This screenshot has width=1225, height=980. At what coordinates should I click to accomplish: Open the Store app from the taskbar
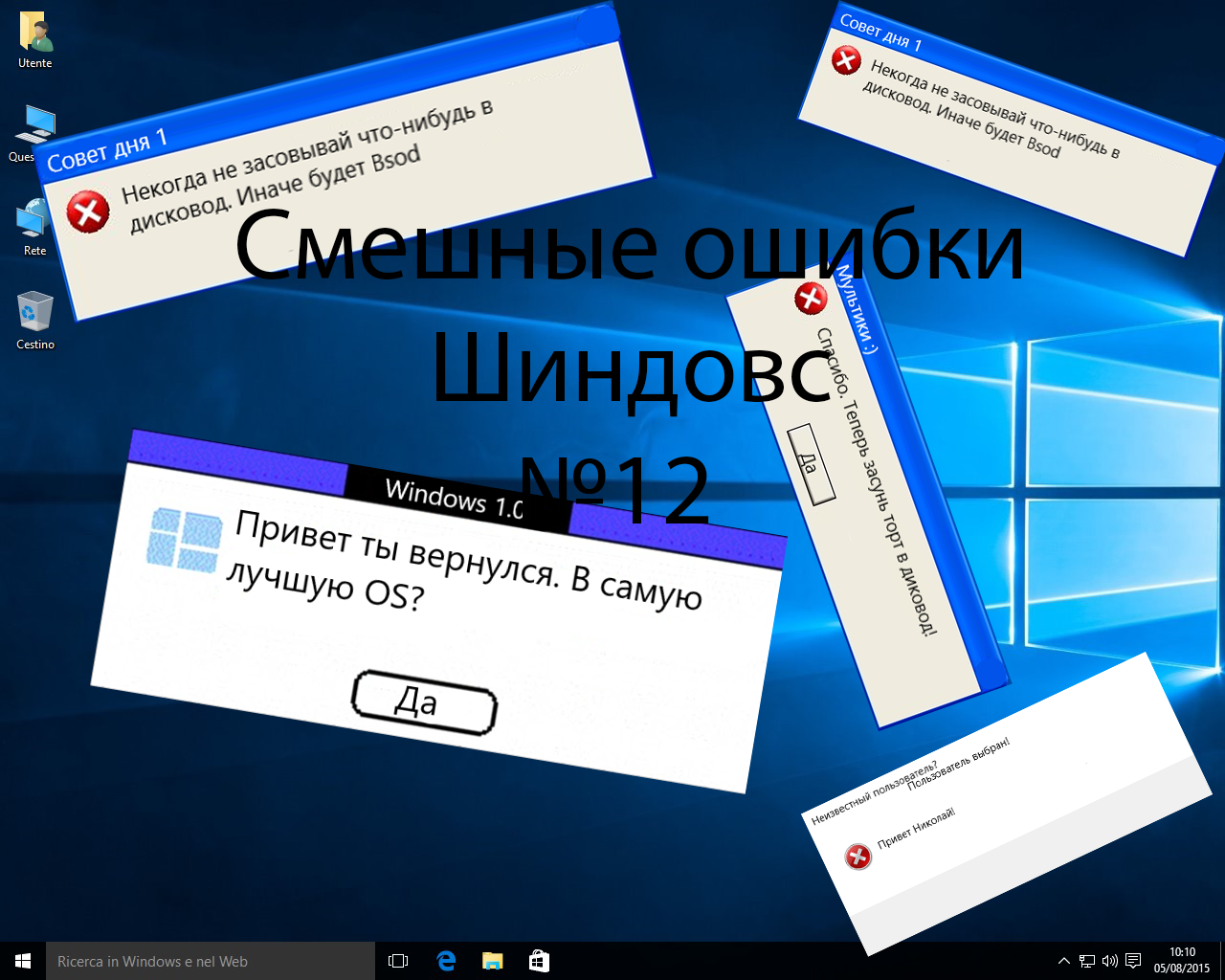[x=539, y=961]
